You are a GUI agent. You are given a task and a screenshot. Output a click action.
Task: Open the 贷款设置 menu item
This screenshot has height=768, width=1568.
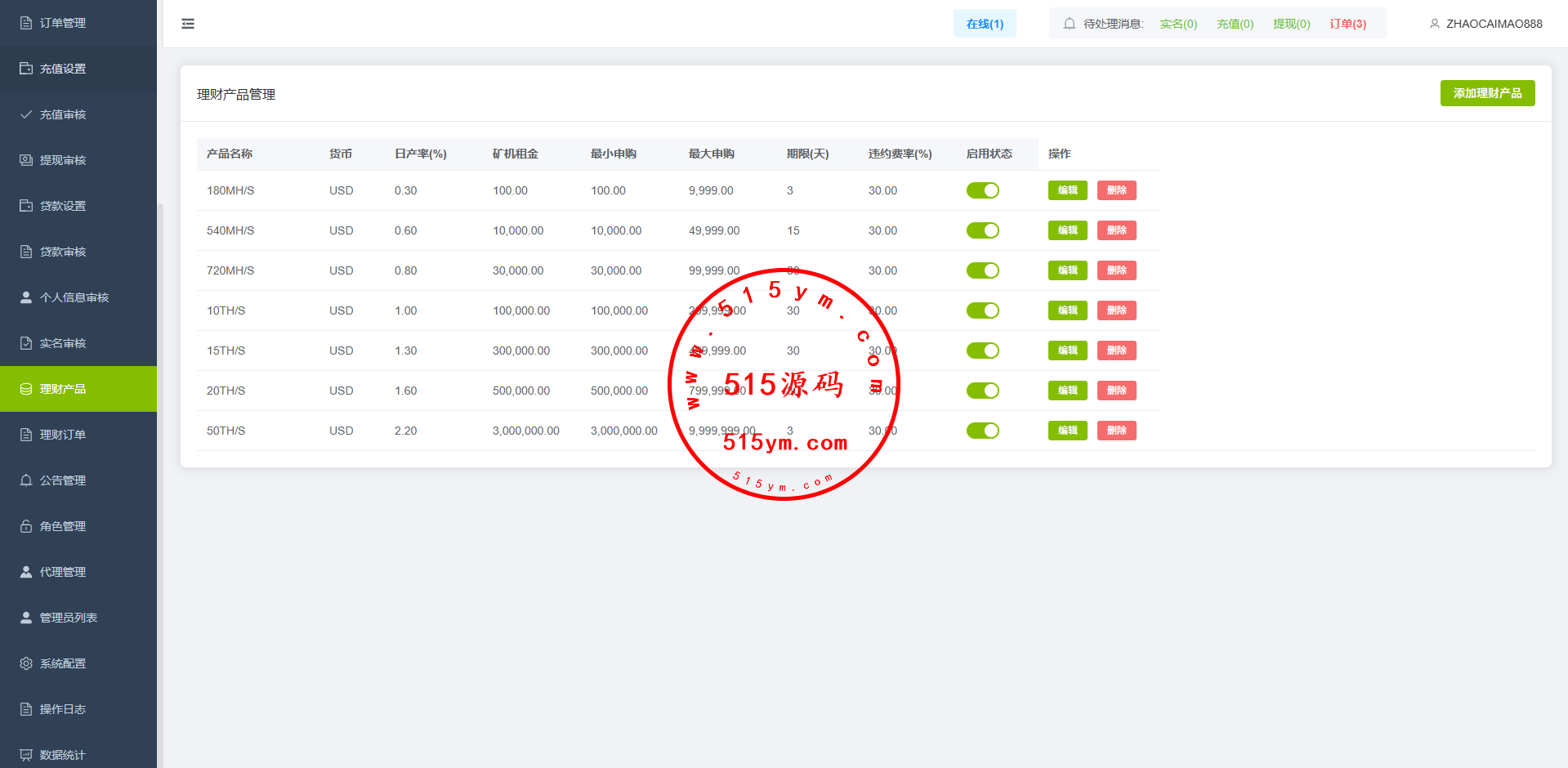click(x=63, y=206)
